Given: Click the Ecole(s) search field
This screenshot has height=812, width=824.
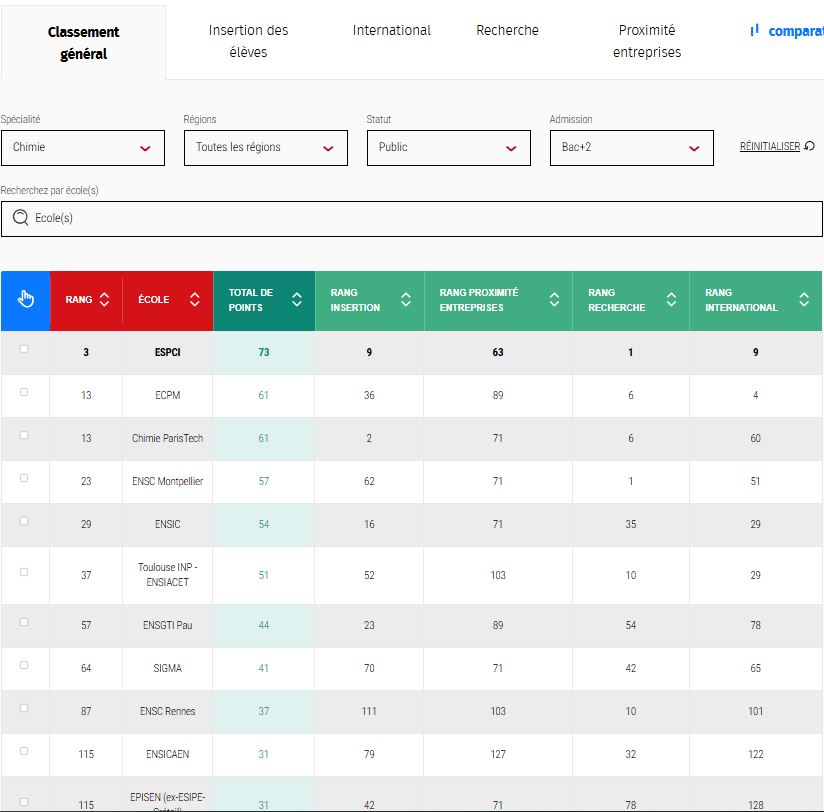Looking at the screenshot, I should (x=410, y=218).
